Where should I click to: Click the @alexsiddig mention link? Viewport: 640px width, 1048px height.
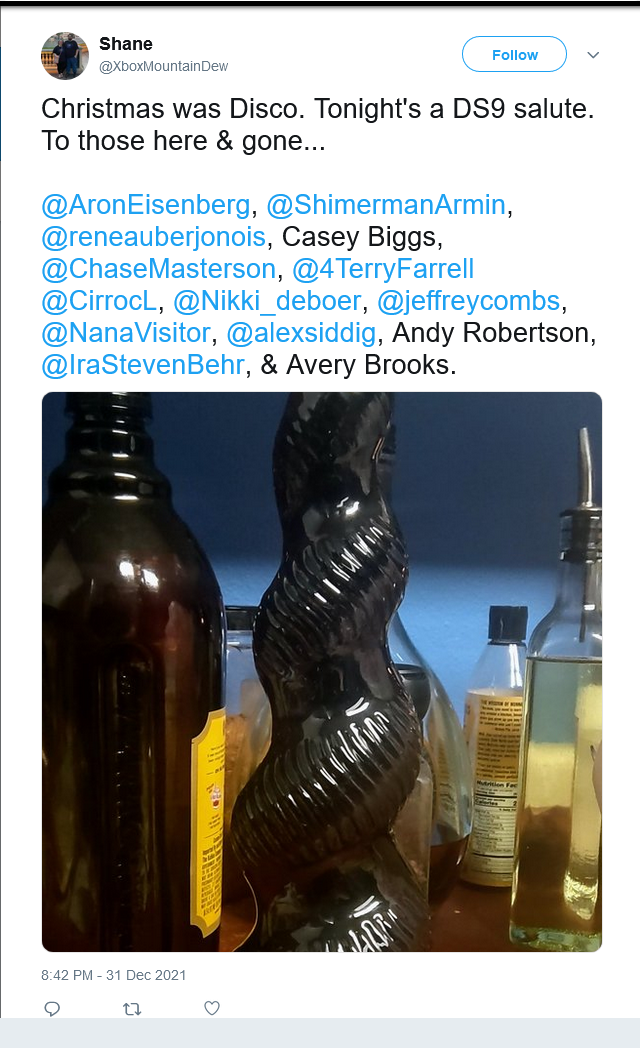(301, 334)
